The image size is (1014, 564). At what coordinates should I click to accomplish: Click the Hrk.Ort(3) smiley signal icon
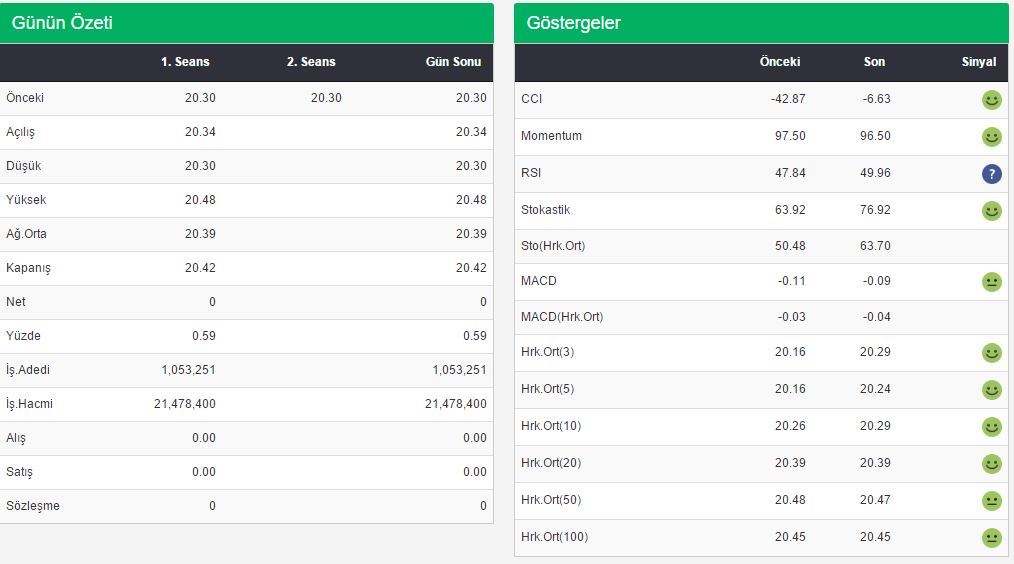point(991,352)
